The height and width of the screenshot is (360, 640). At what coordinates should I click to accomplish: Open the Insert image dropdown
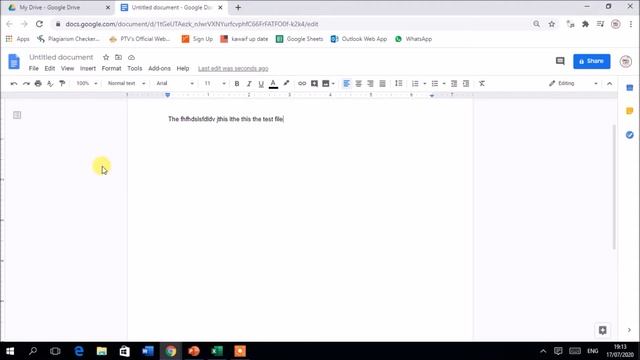click(328, 83)
